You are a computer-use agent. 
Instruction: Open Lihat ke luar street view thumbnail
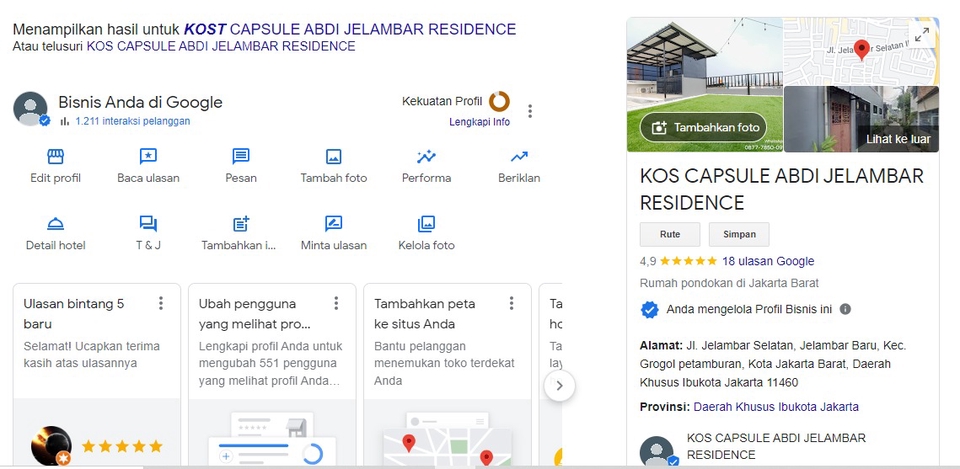(861, 119)
